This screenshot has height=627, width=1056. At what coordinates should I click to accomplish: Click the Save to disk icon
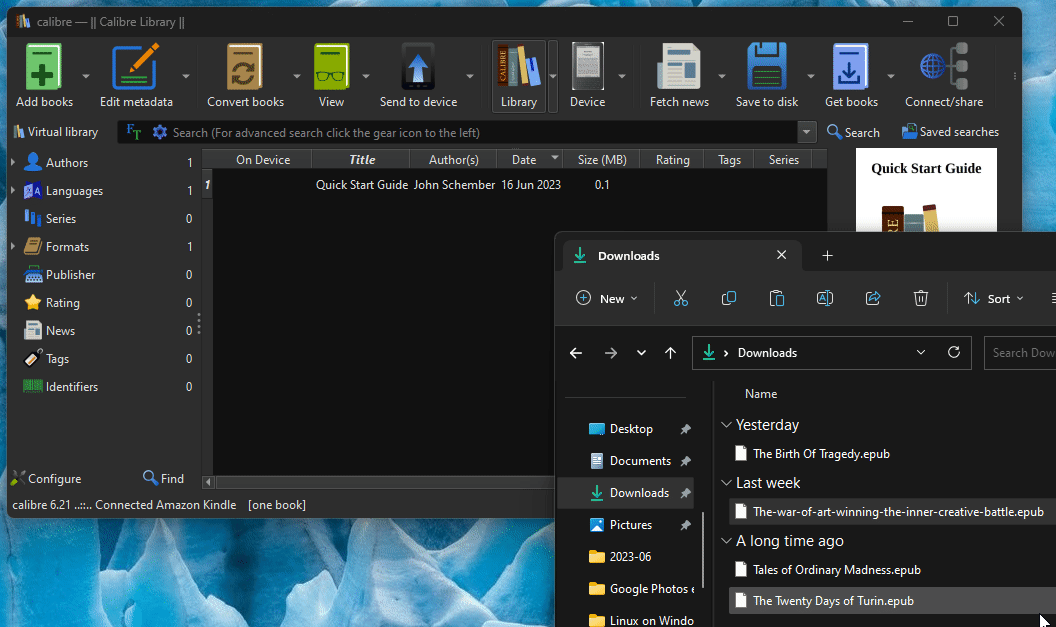click(x=767, y=68)
